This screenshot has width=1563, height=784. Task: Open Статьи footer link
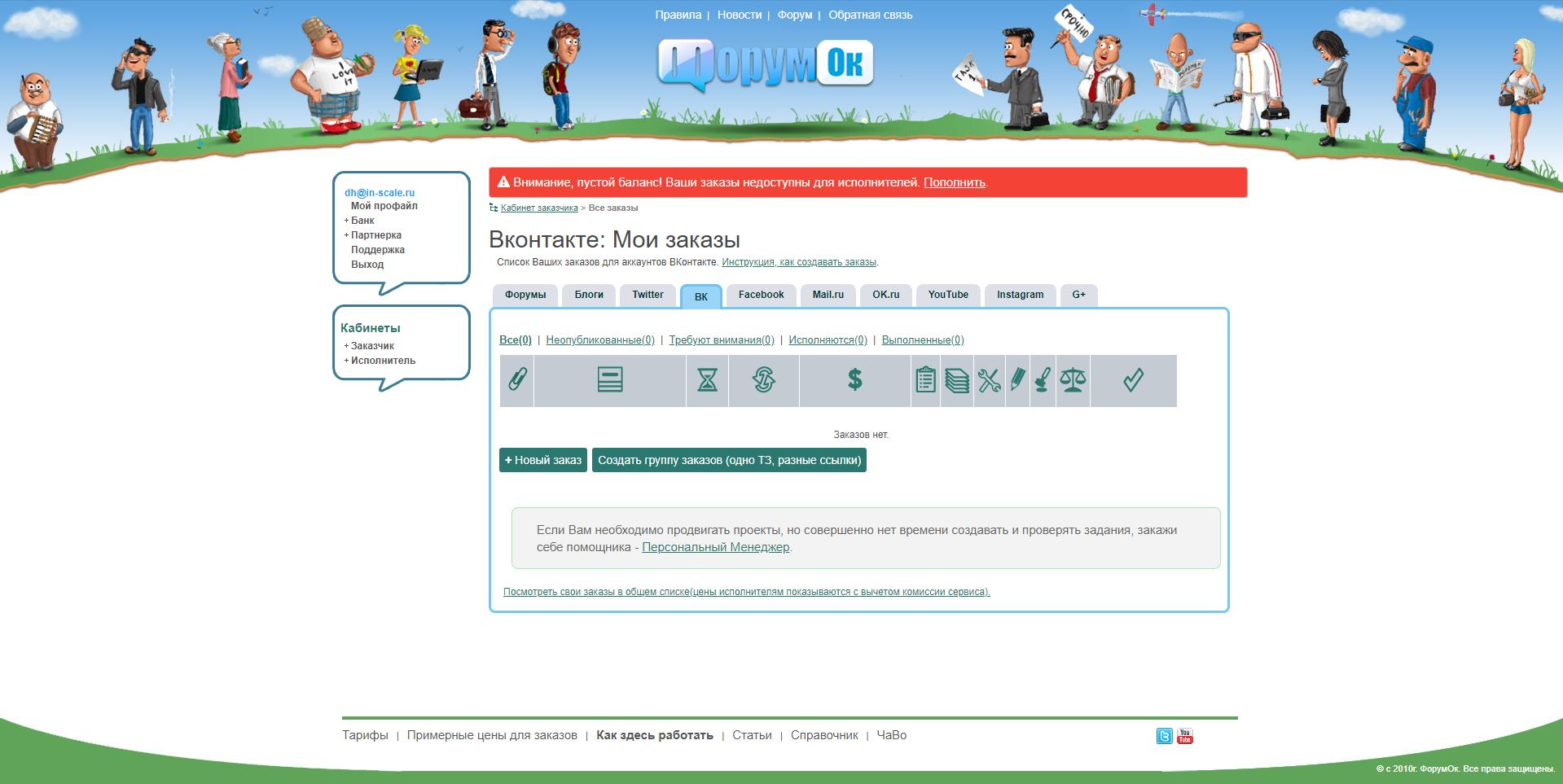752,735
